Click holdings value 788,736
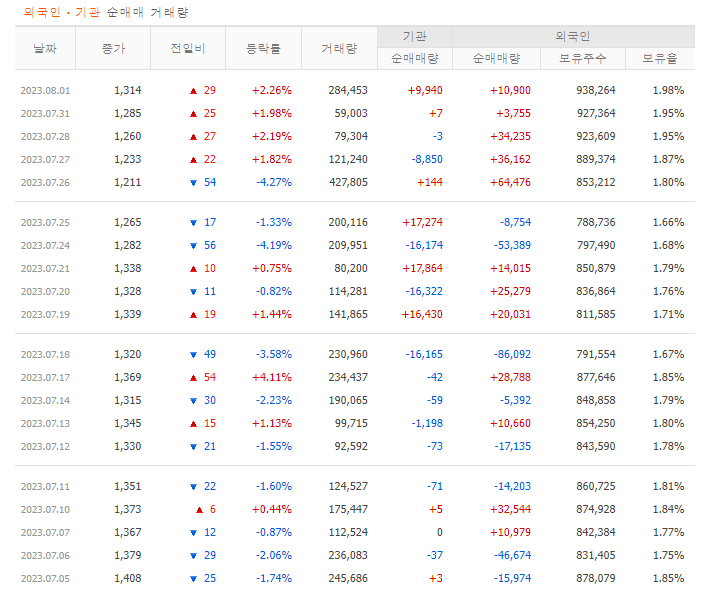 click(x=596, y=222)
